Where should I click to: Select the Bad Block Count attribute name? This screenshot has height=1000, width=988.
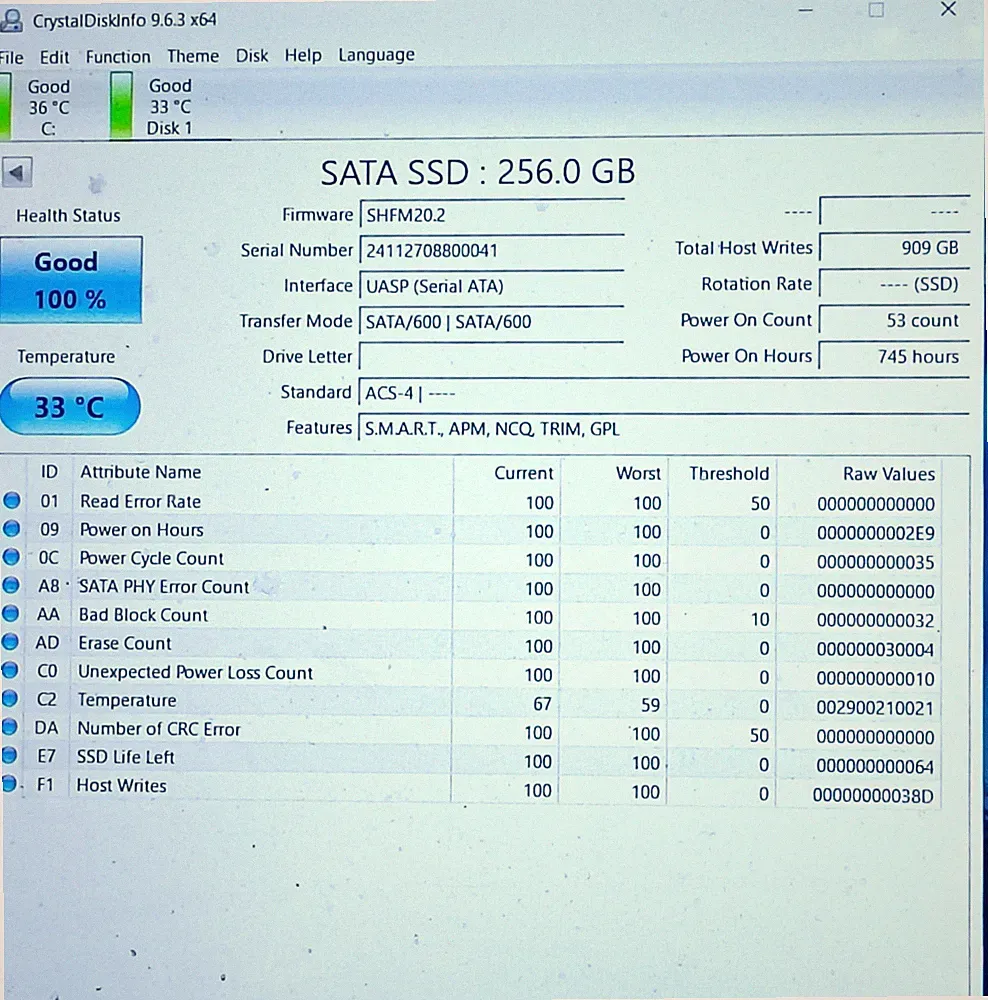(x=144, y=615)
